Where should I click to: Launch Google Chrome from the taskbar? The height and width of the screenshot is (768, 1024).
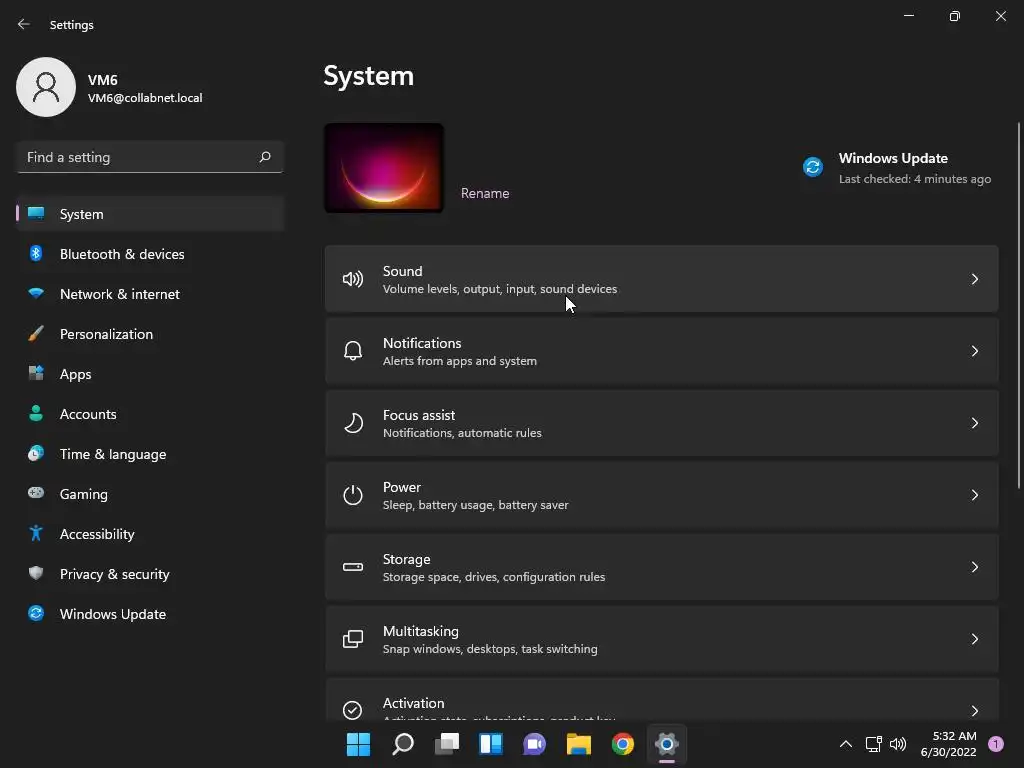tap(622, 744)
